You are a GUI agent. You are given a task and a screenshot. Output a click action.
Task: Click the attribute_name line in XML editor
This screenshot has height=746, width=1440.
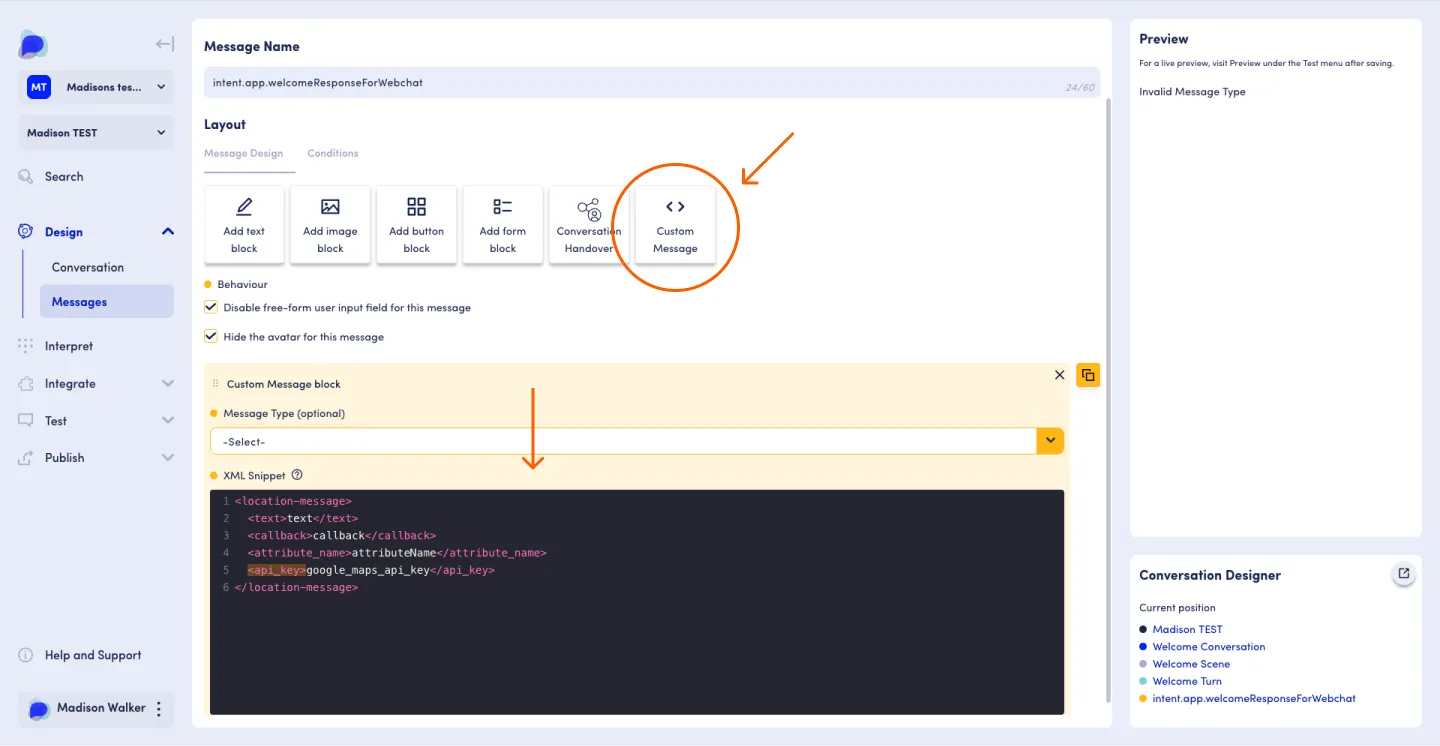coord(397,552)
